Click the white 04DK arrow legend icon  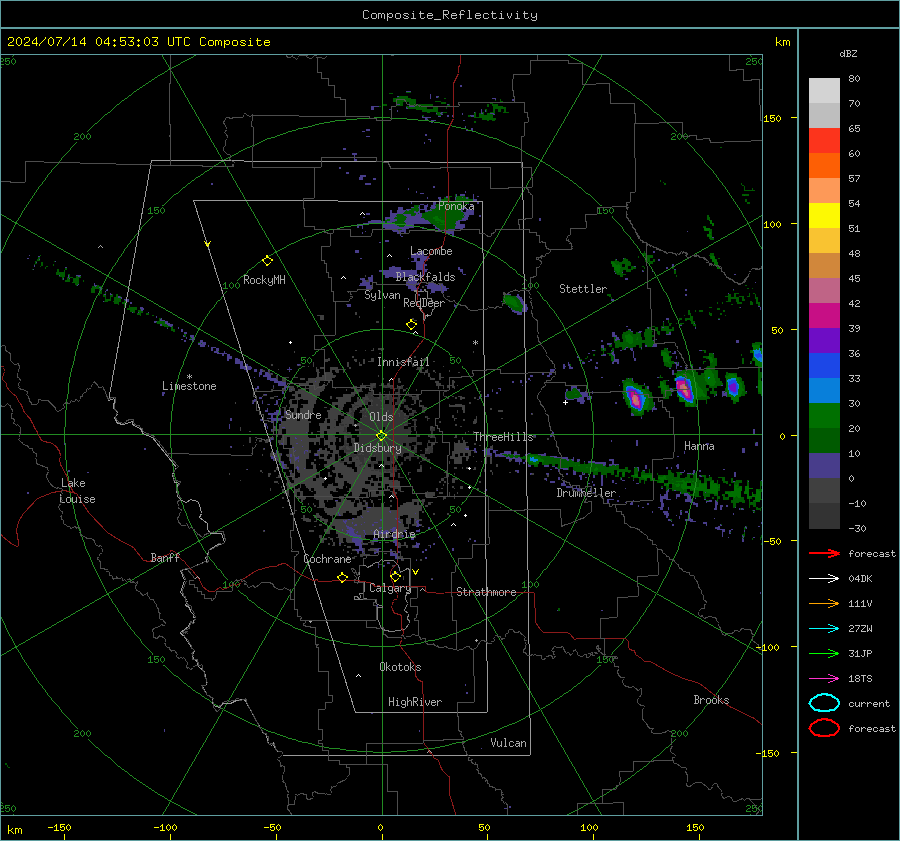(824, 578)
